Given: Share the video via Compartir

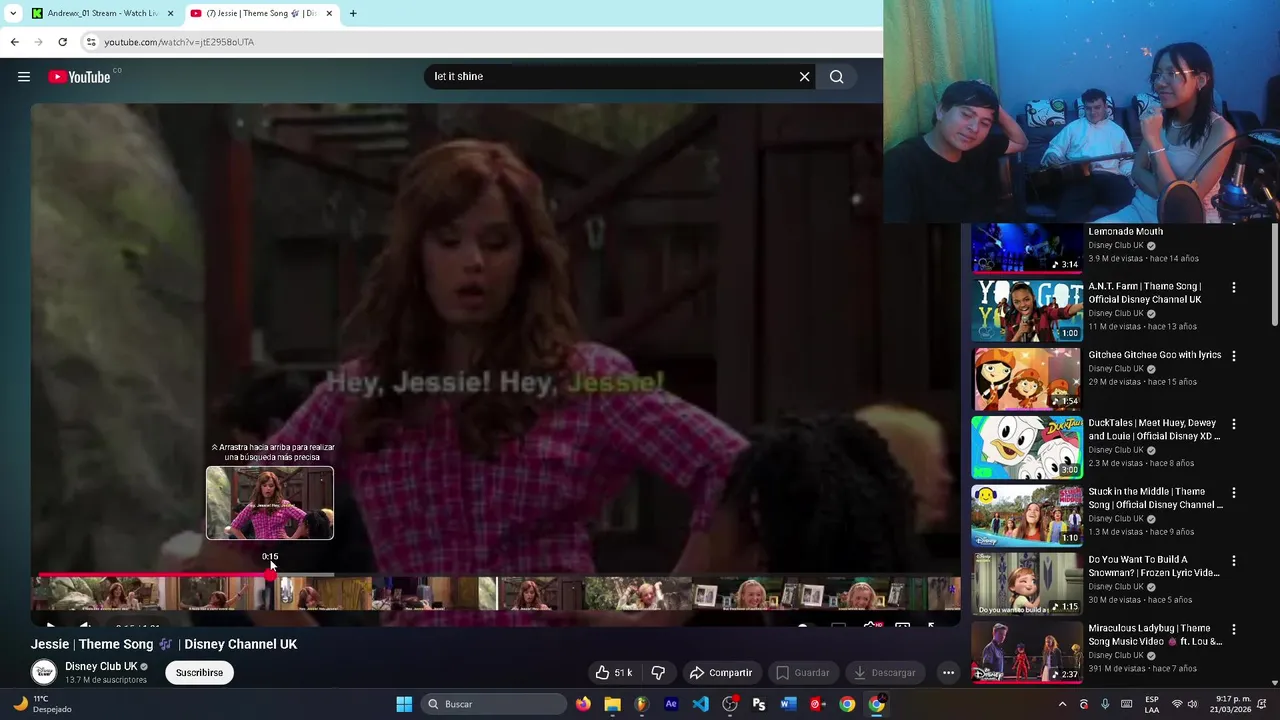Looking at the screenshot, I should click(721, 673).
